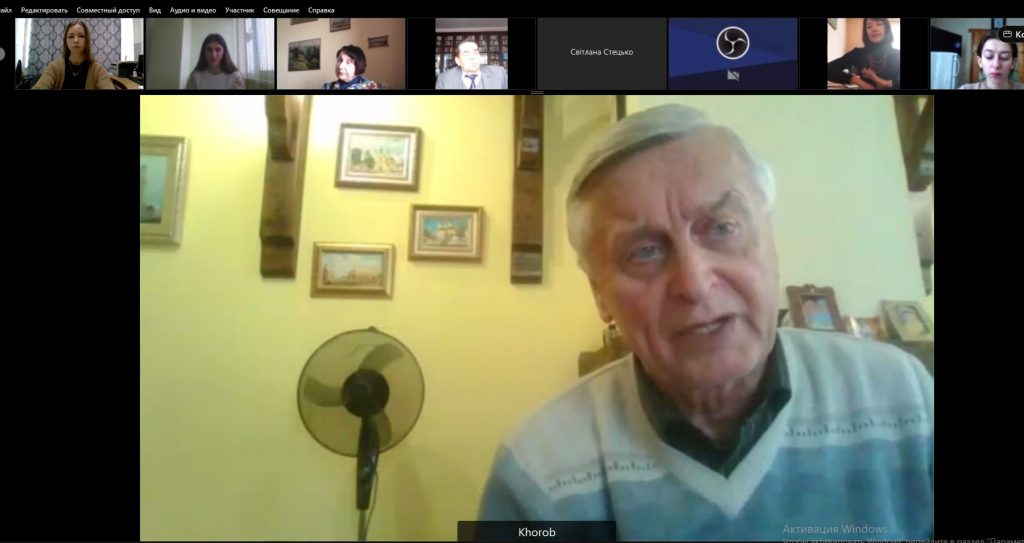Open the Участник menu

240,10
